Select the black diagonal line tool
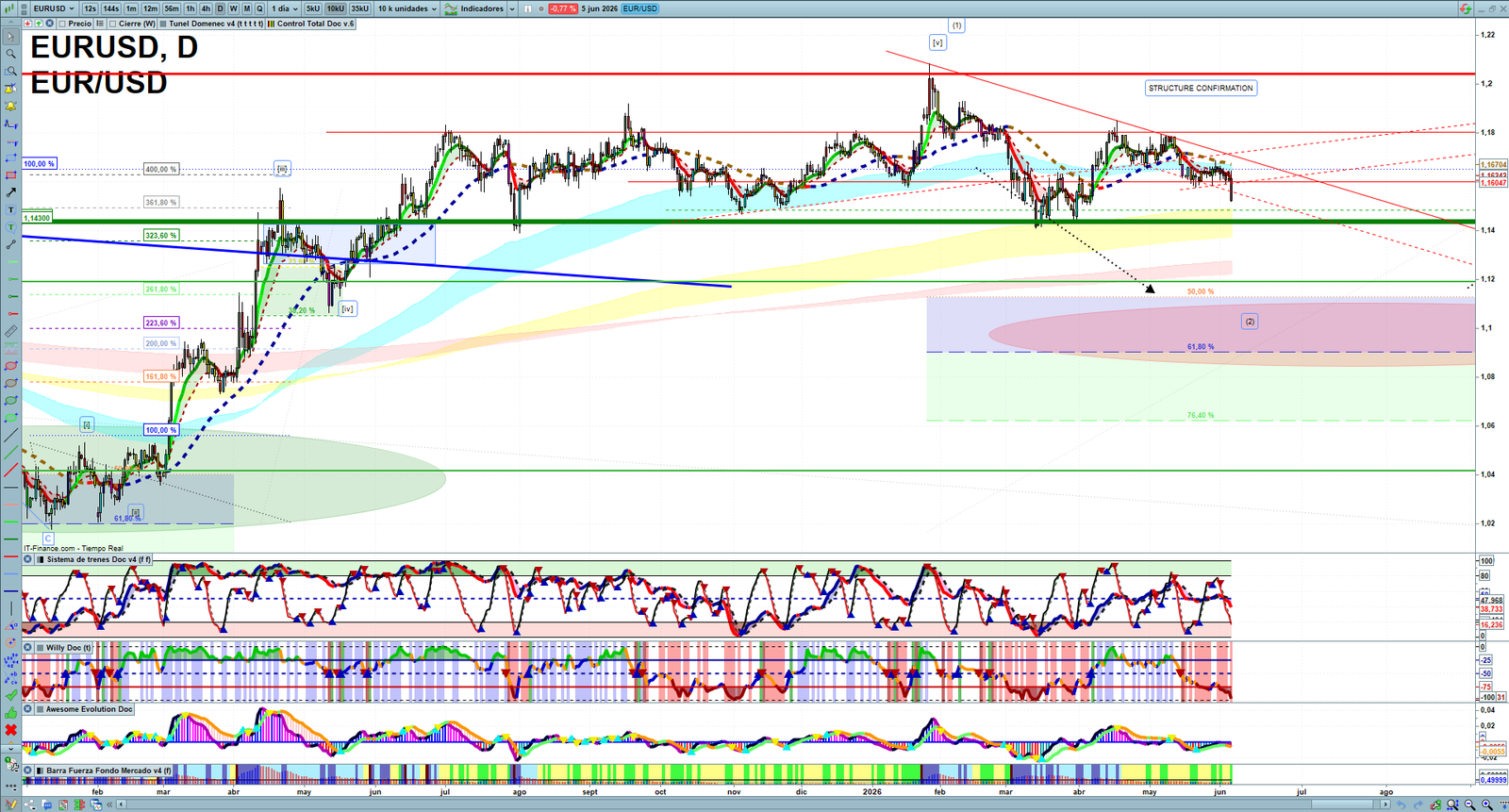 coord(10,436)
